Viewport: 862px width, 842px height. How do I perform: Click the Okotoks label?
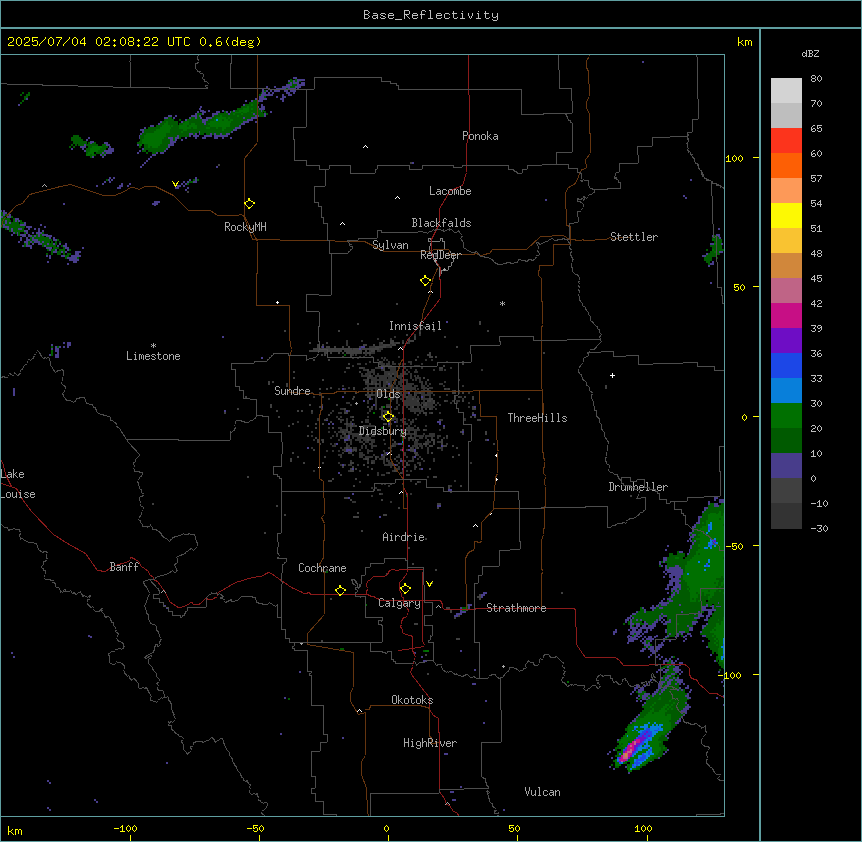coord(412,700)
